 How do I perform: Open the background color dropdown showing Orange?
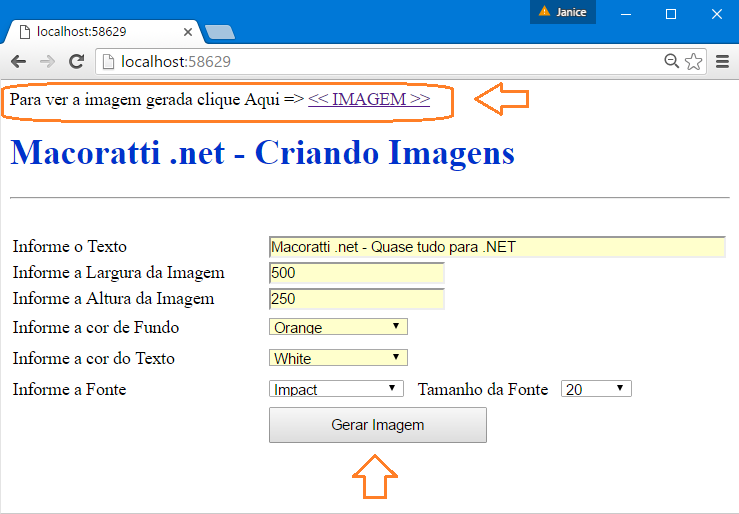[338, 327]
